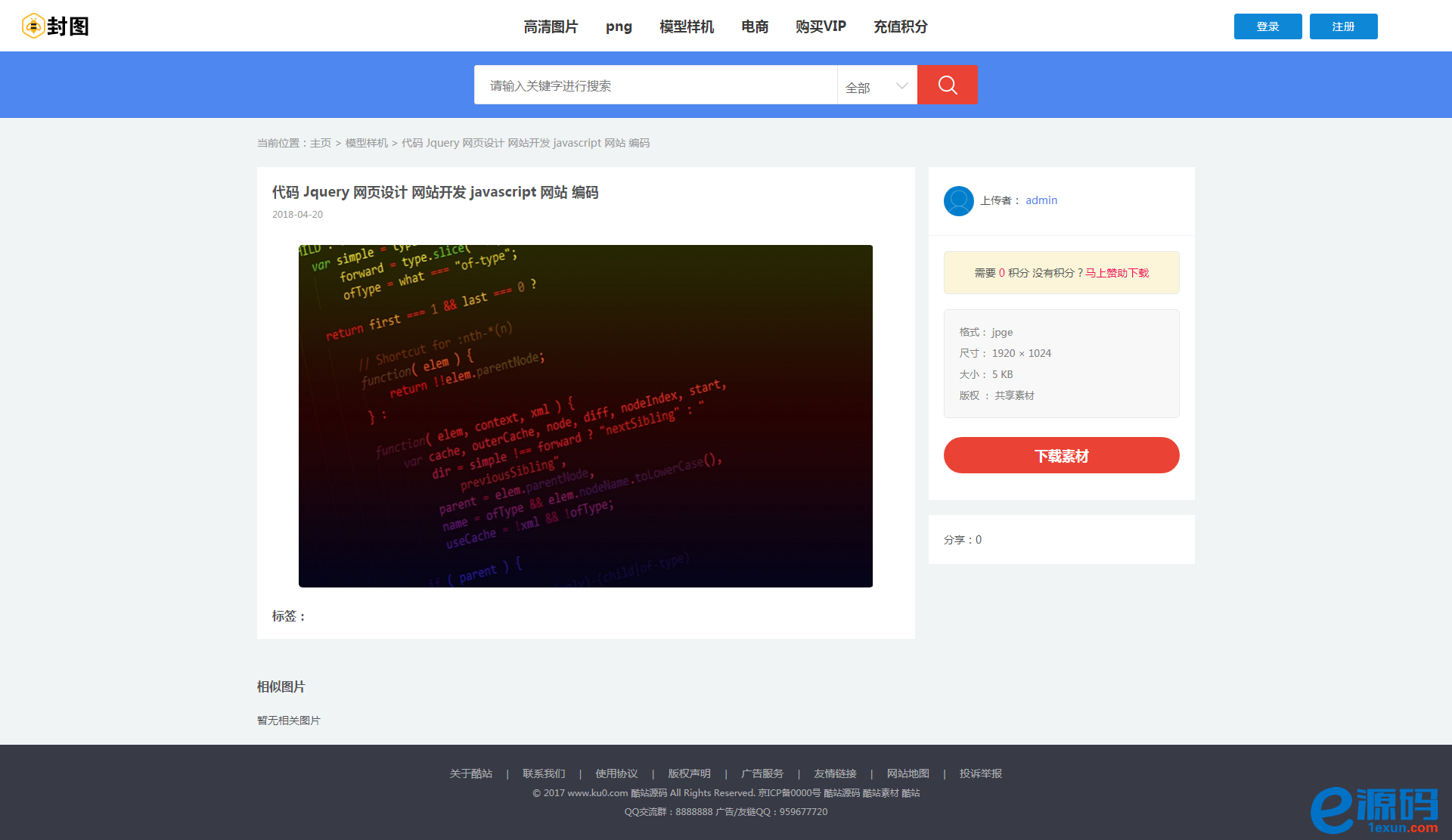1452x840 pixels.
Task: Open the 高清图片 menu item
Action: tap(551, 26)
